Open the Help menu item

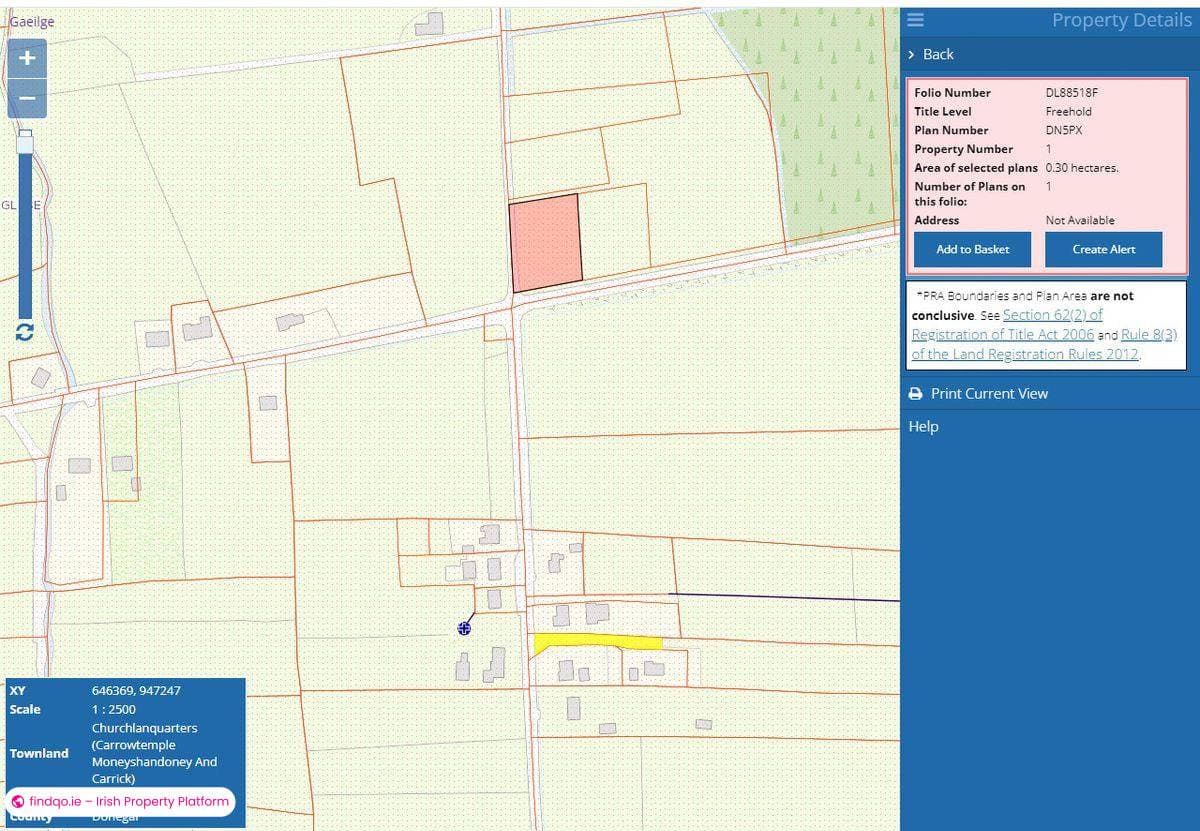pos(923,426)
